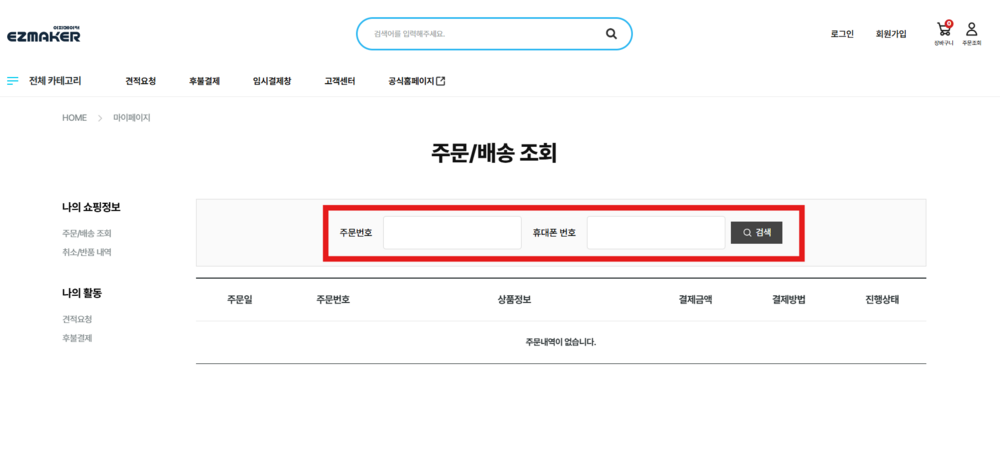This screenshot has height=472, width=1000.
Task: Select 취소/반품 내역 in the sidebar
Action: click(x=87, y=252)
